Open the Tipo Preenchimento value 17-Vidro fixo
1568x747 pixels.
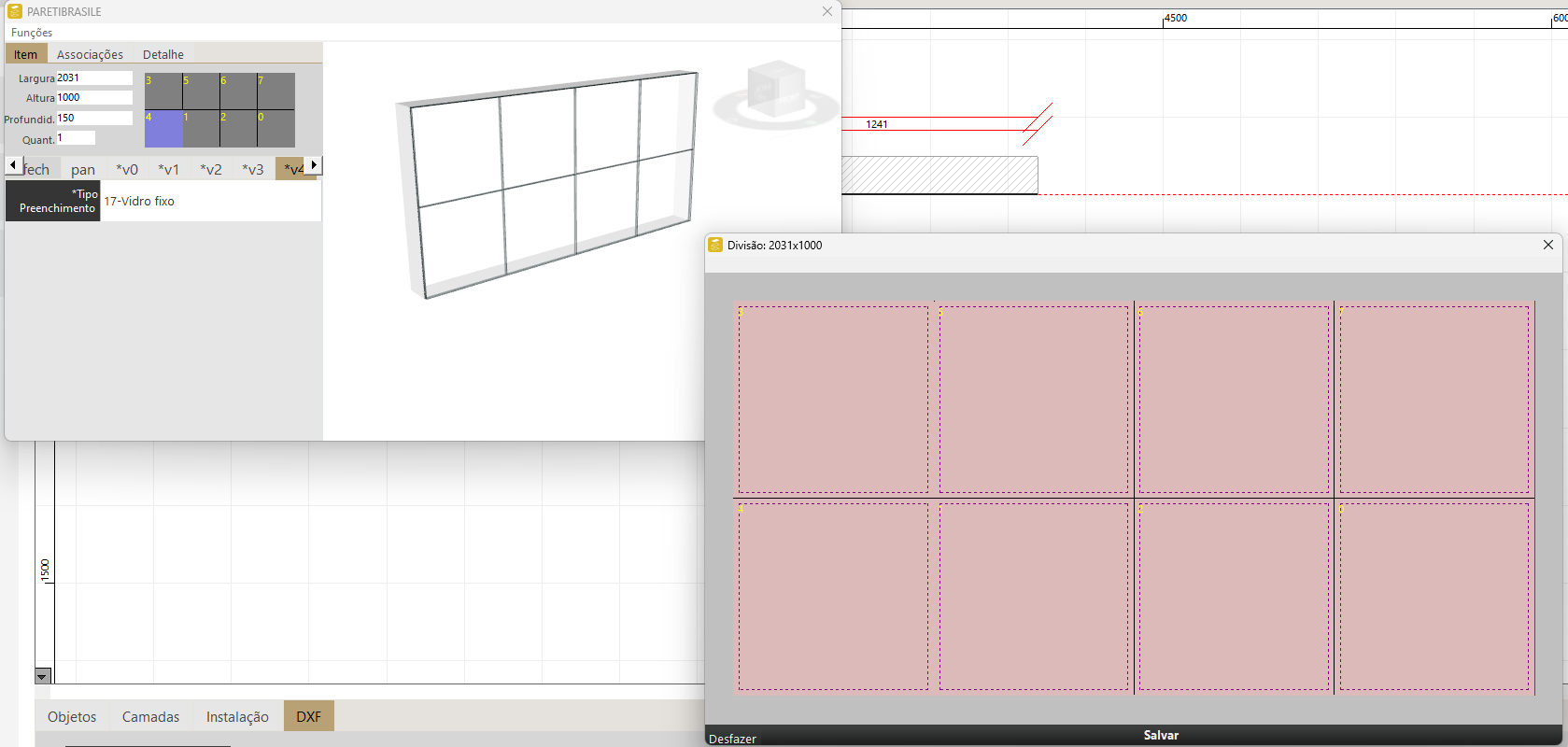(210, 201)
